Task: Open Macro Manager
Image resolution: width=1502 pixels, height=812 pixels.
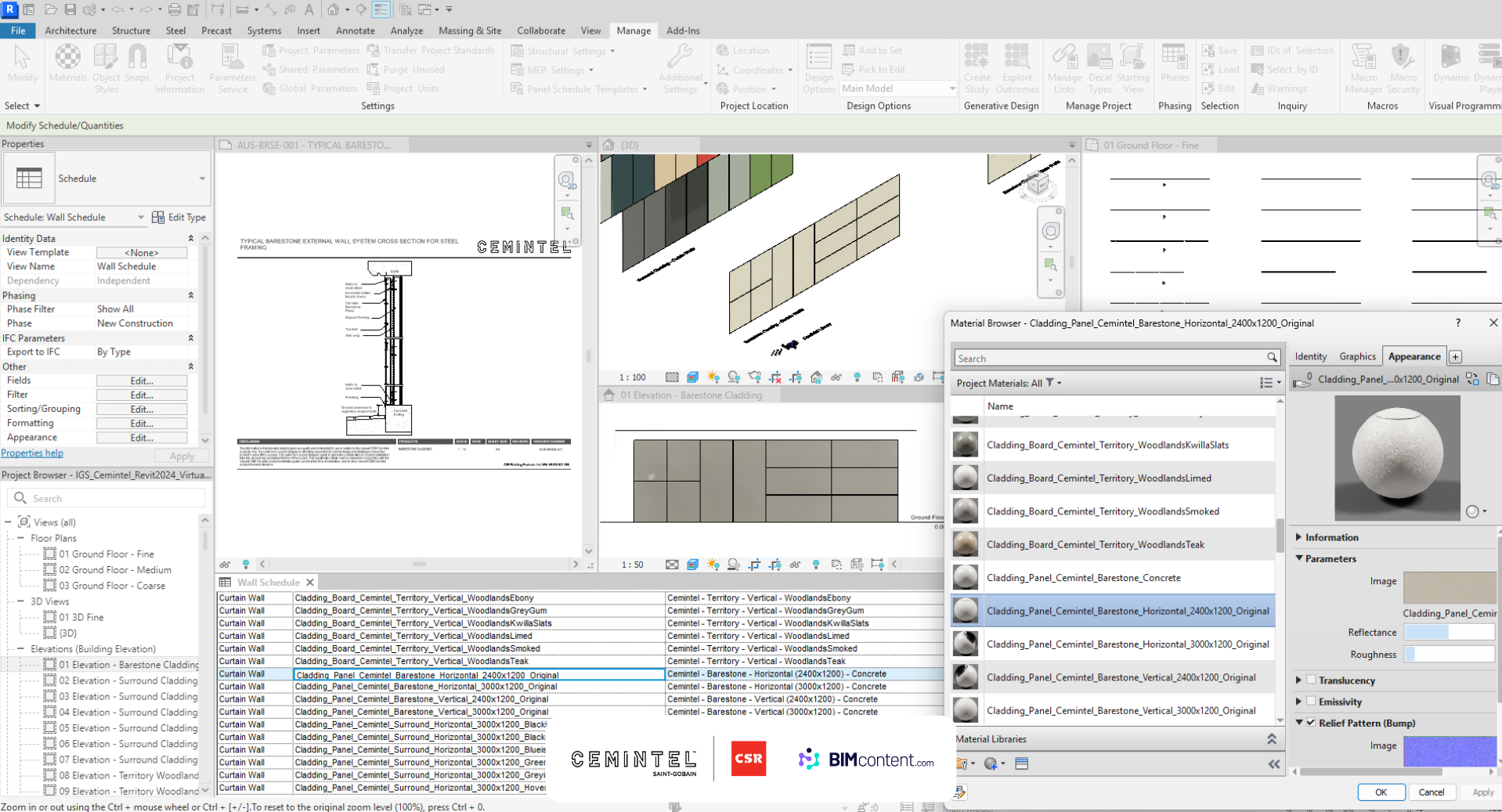Action: coord(1363,69)
